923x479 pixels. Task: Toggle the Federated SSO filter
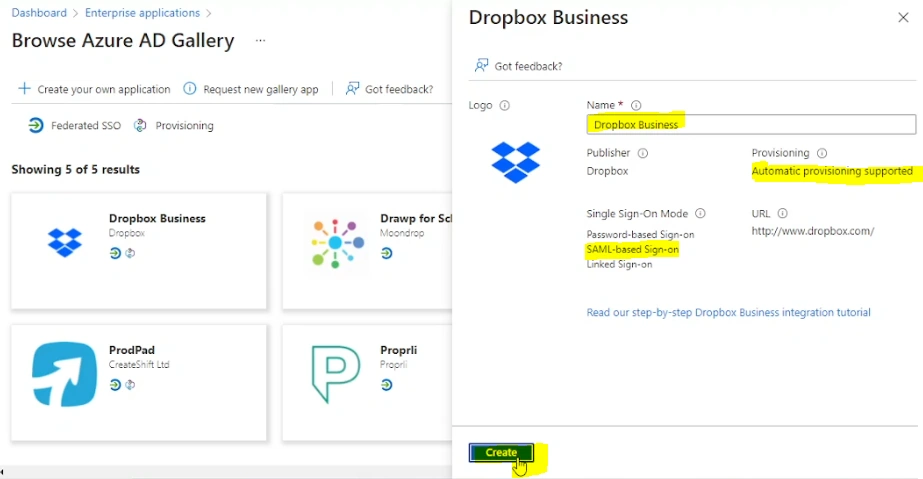74,125
